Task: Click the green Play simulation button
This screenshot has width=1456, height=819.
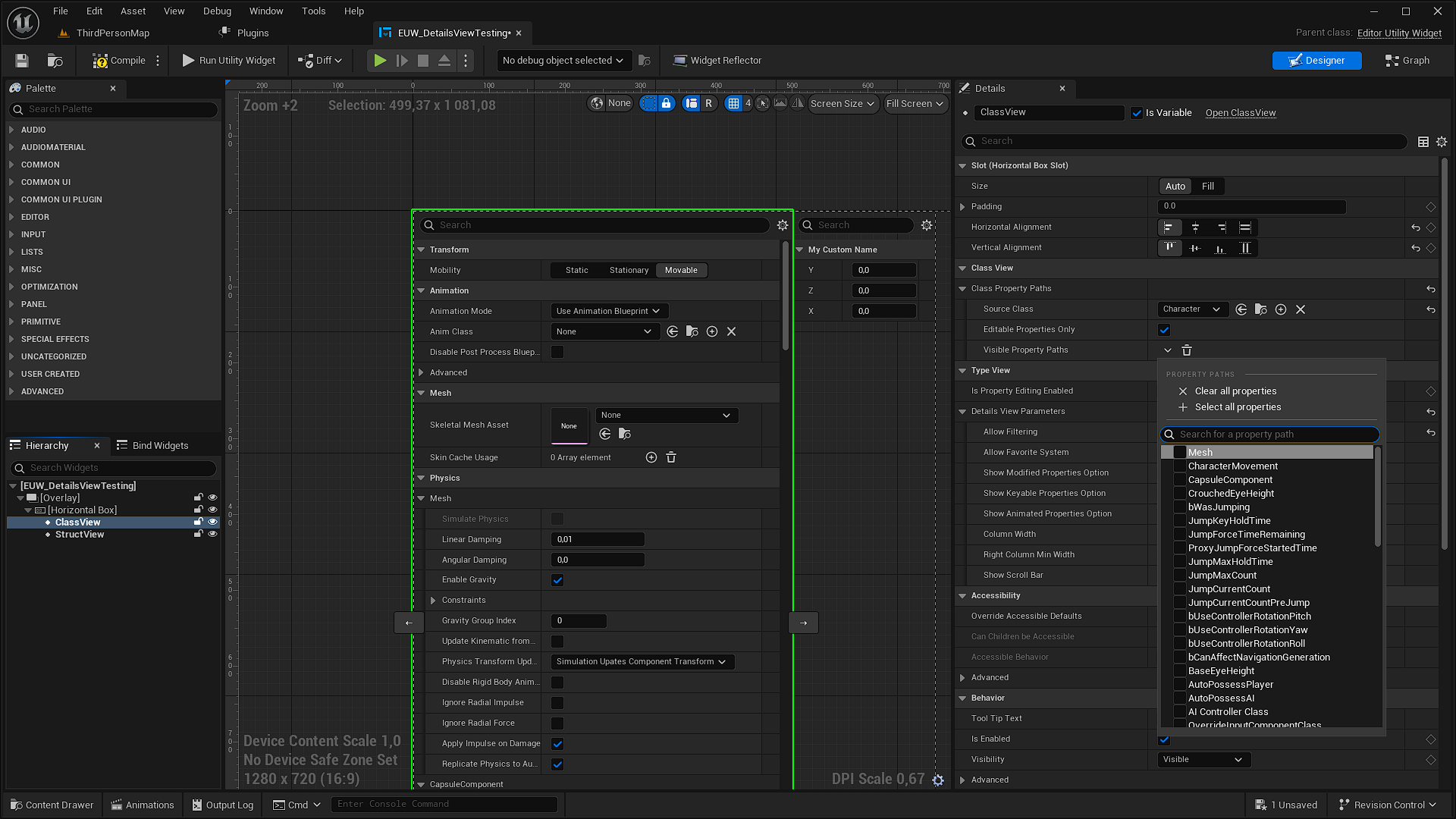Action: coord(380,61)
